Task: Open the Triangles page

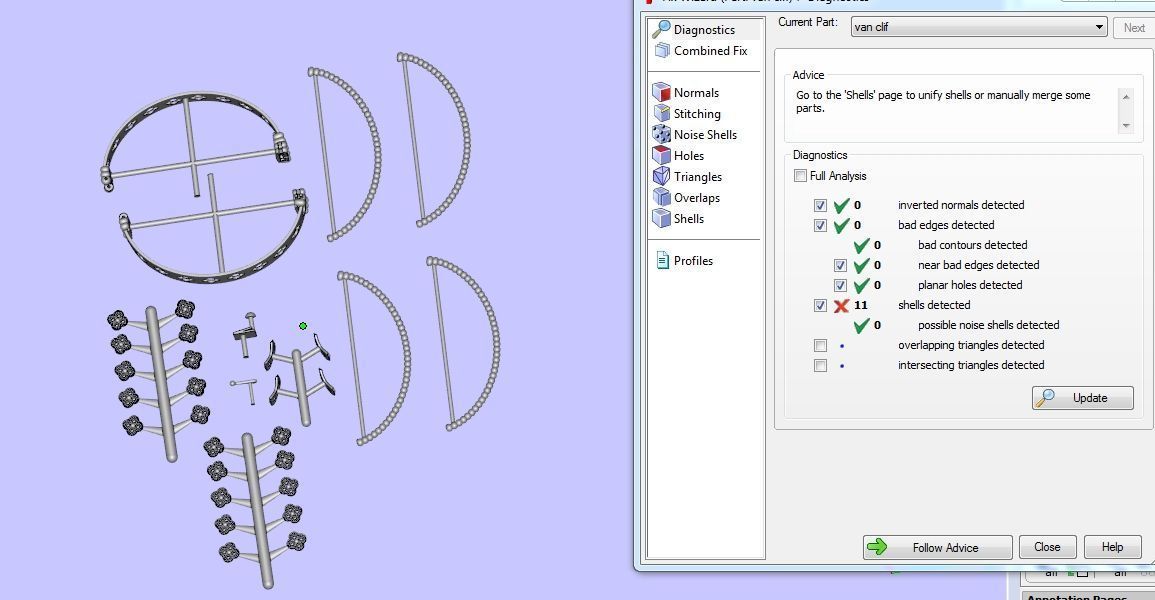Action: click(x=698, y=177)
